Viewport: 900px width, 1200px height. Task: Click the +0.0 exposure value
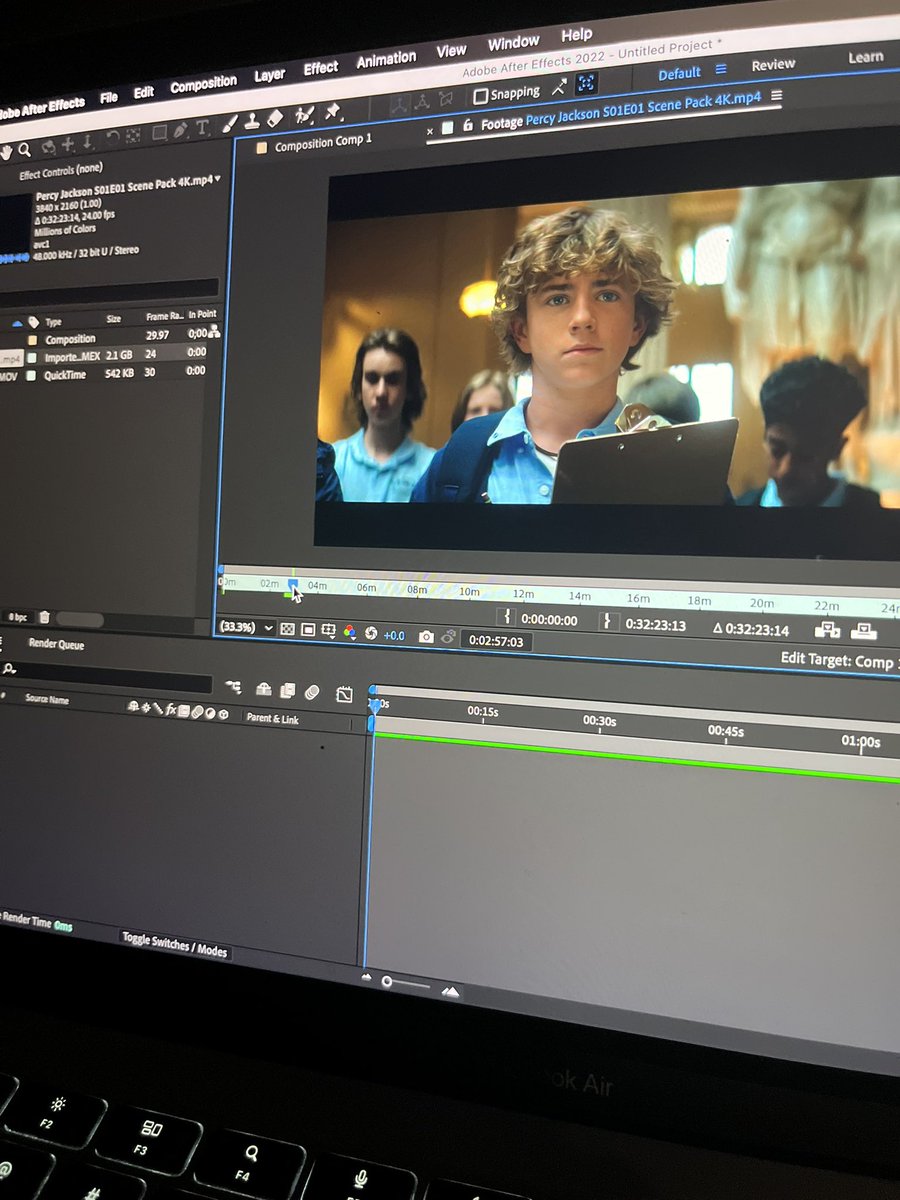pyautogui.click(x=394, y=635)
